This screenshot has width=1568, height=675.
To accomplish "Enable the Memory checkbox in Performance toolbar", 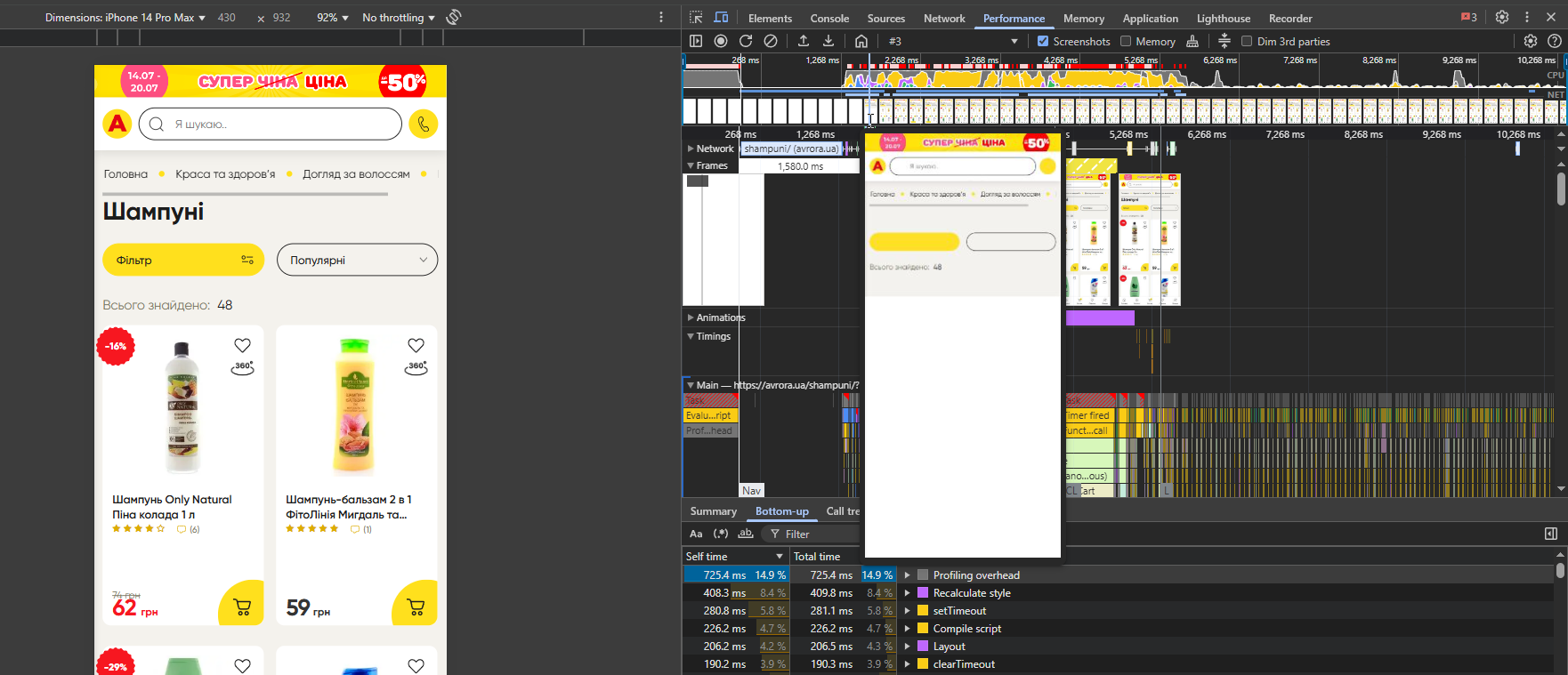I will [1126, 41].
